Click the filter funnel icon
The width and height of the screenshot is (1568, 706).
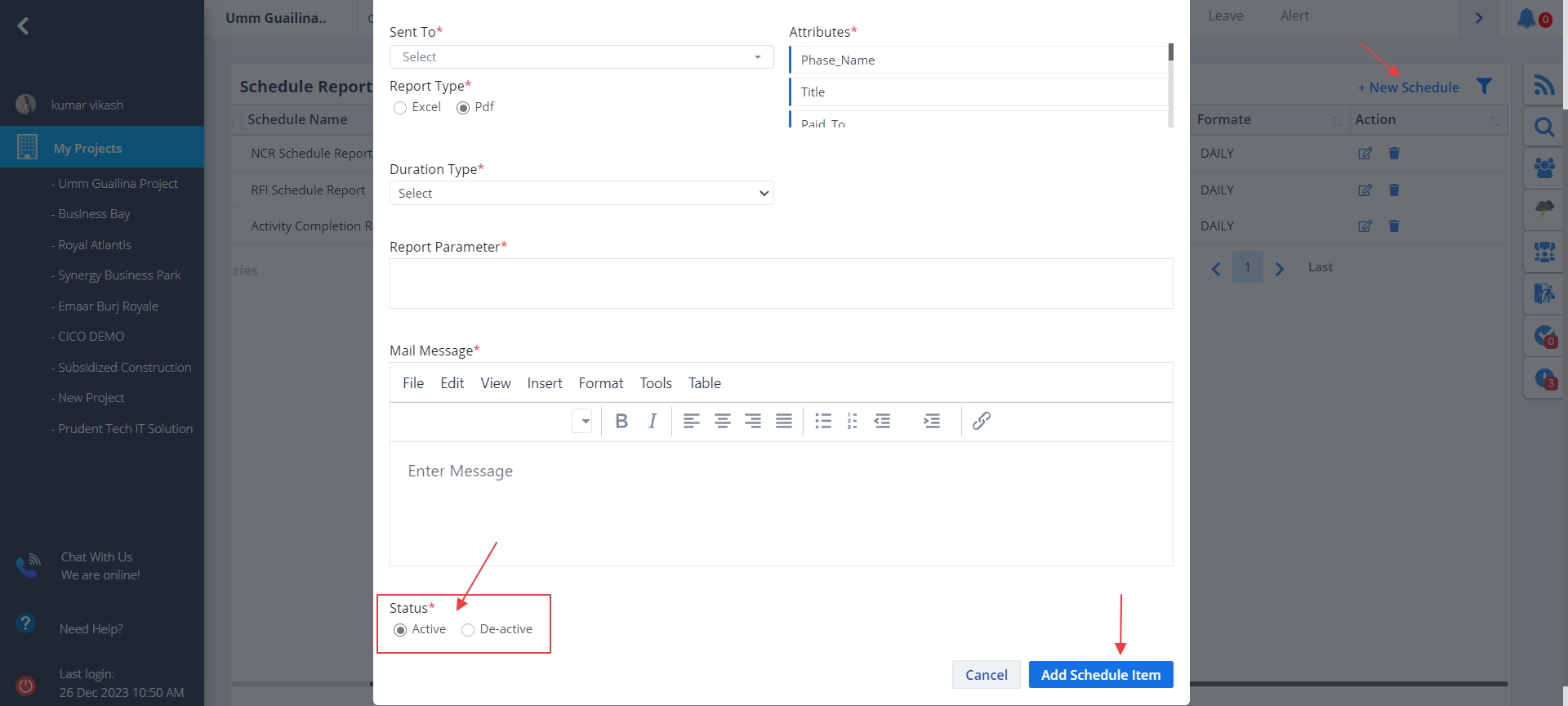pos(1485,86)
